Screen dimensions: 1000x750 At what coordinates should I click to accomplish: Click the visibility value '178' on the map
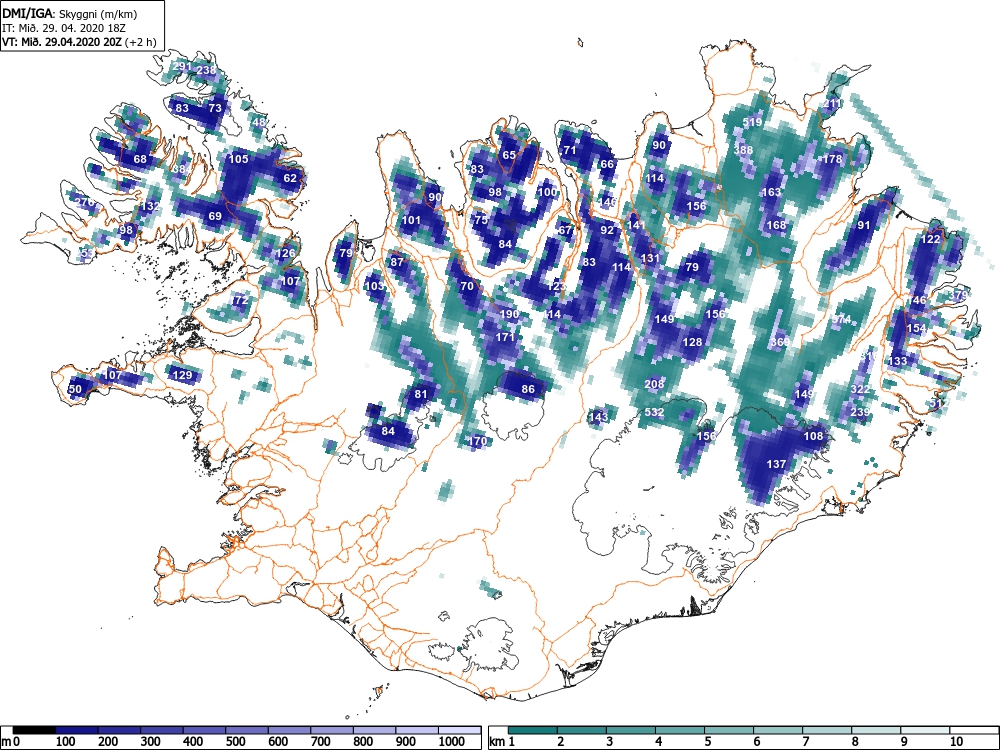(x=832, y=159)
